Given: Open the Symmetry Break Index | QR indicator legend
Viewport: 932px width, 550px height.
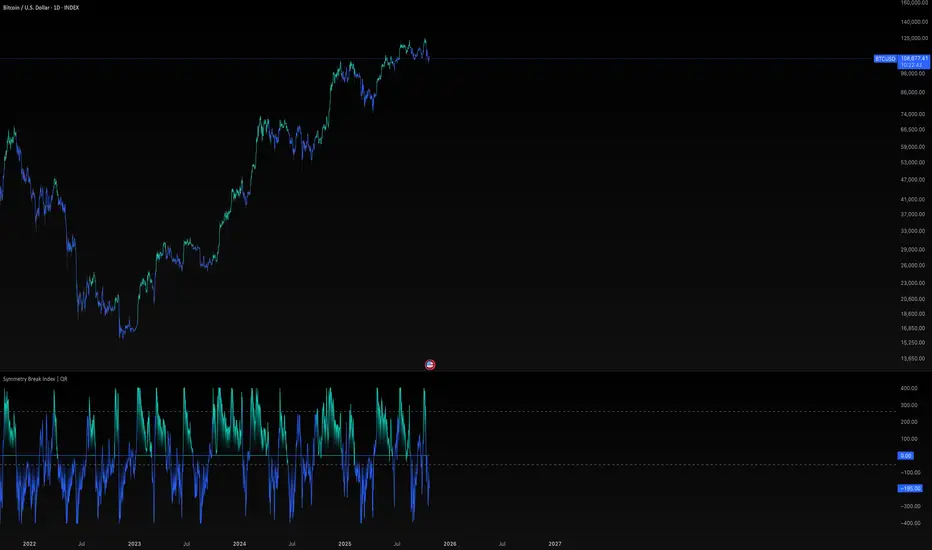Looking at the screenshot, I should (35, 379).
